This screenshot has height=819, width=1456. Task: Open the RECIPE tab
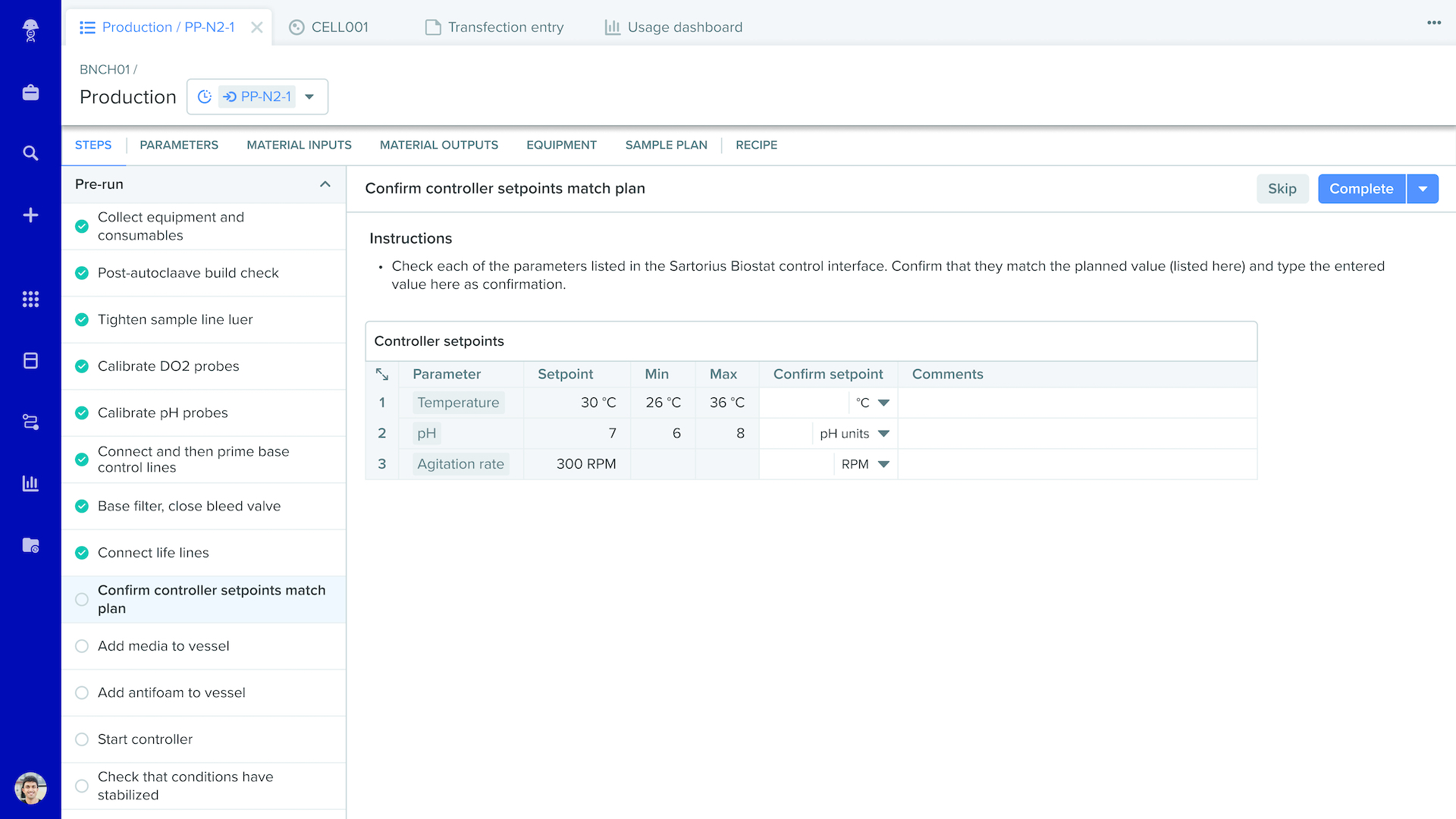click(756, 145)
